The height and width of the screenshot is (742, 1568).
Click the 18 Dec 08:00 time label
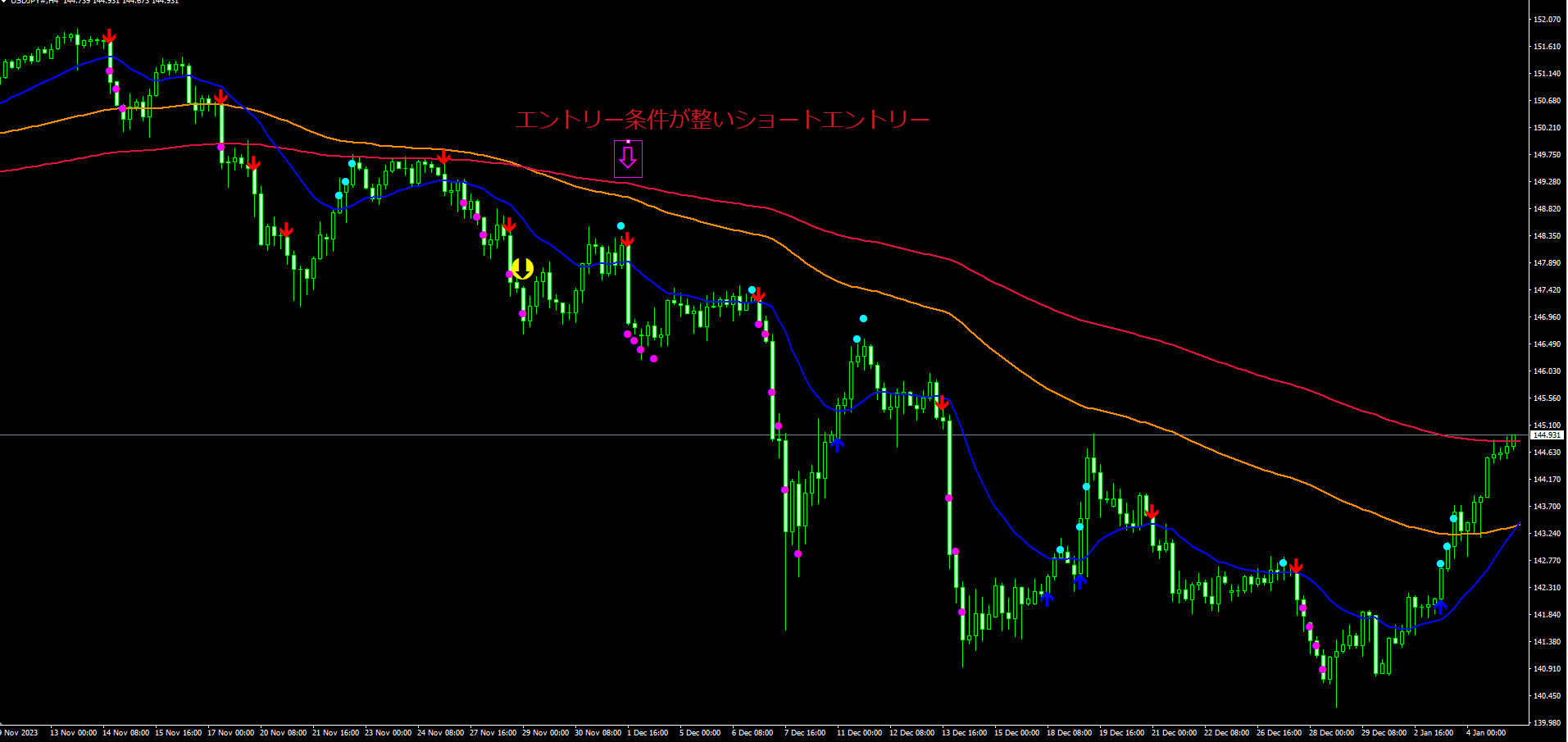tap(1069, 733)
